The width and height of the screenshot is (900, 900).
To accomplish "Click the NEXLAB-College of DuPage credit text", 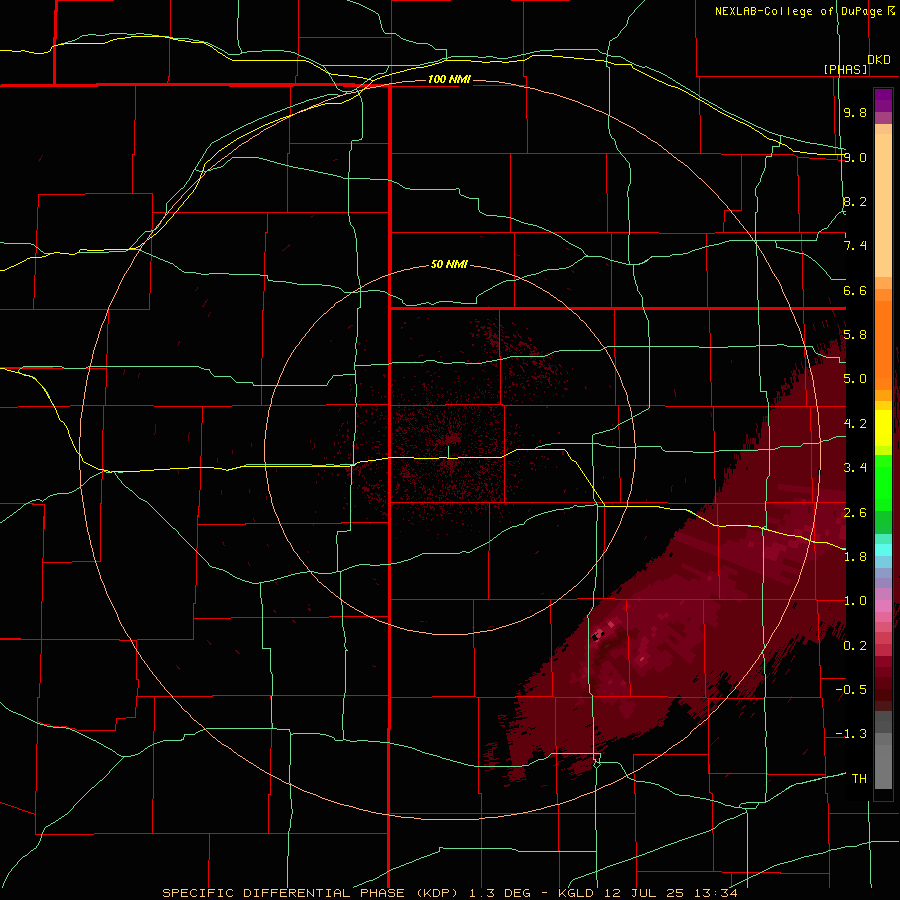I will [x=800, y=11].
